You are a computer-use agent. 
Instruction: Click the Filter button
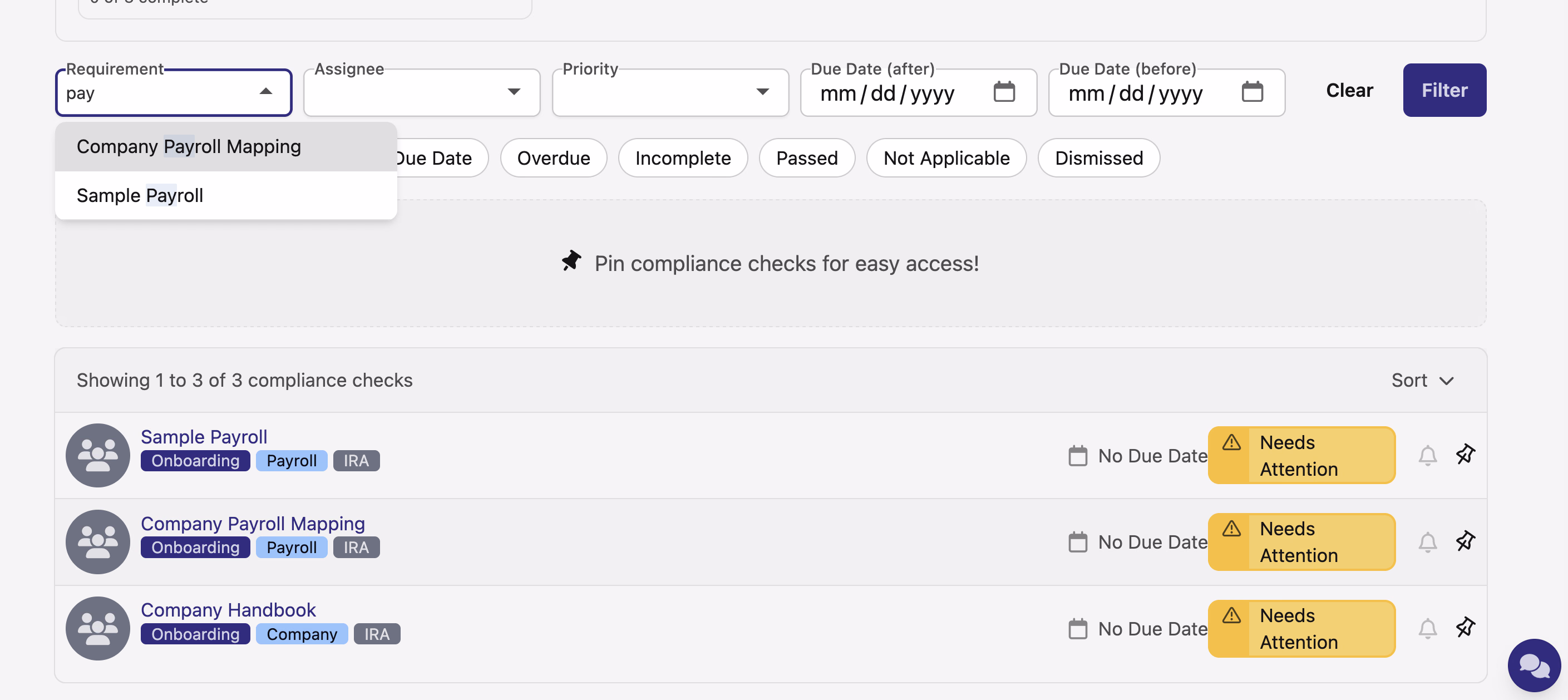(x=1444, y=90)
